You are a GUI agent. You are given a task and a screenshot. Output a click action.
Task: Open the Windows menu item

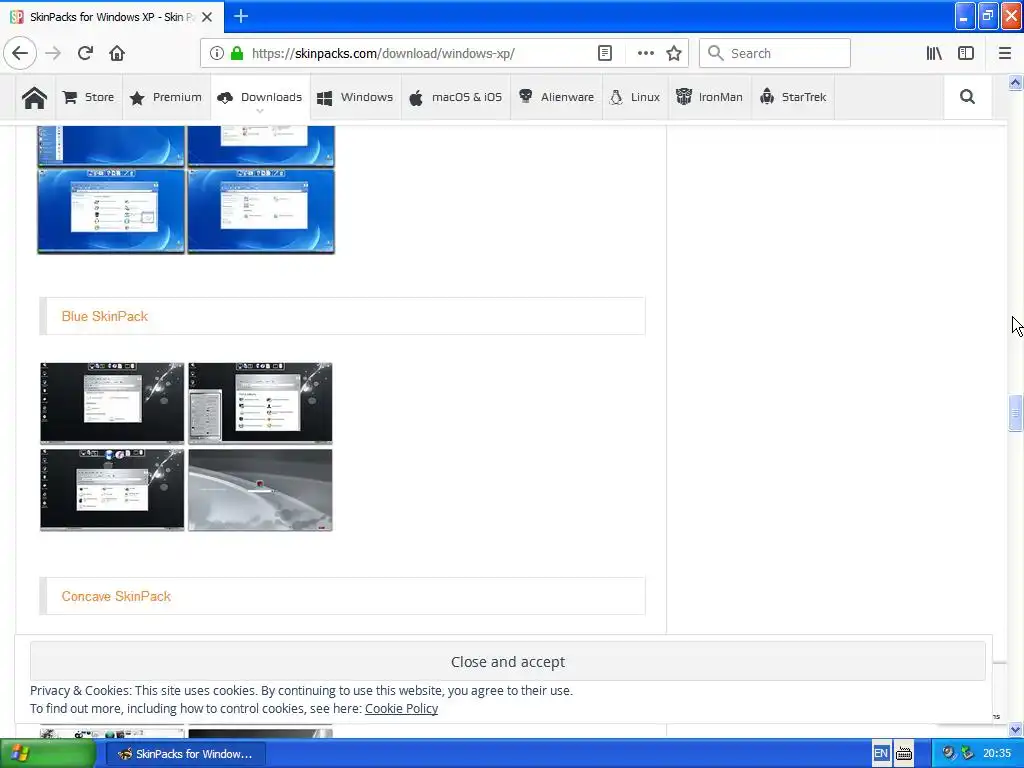click(x=355, y=97)
